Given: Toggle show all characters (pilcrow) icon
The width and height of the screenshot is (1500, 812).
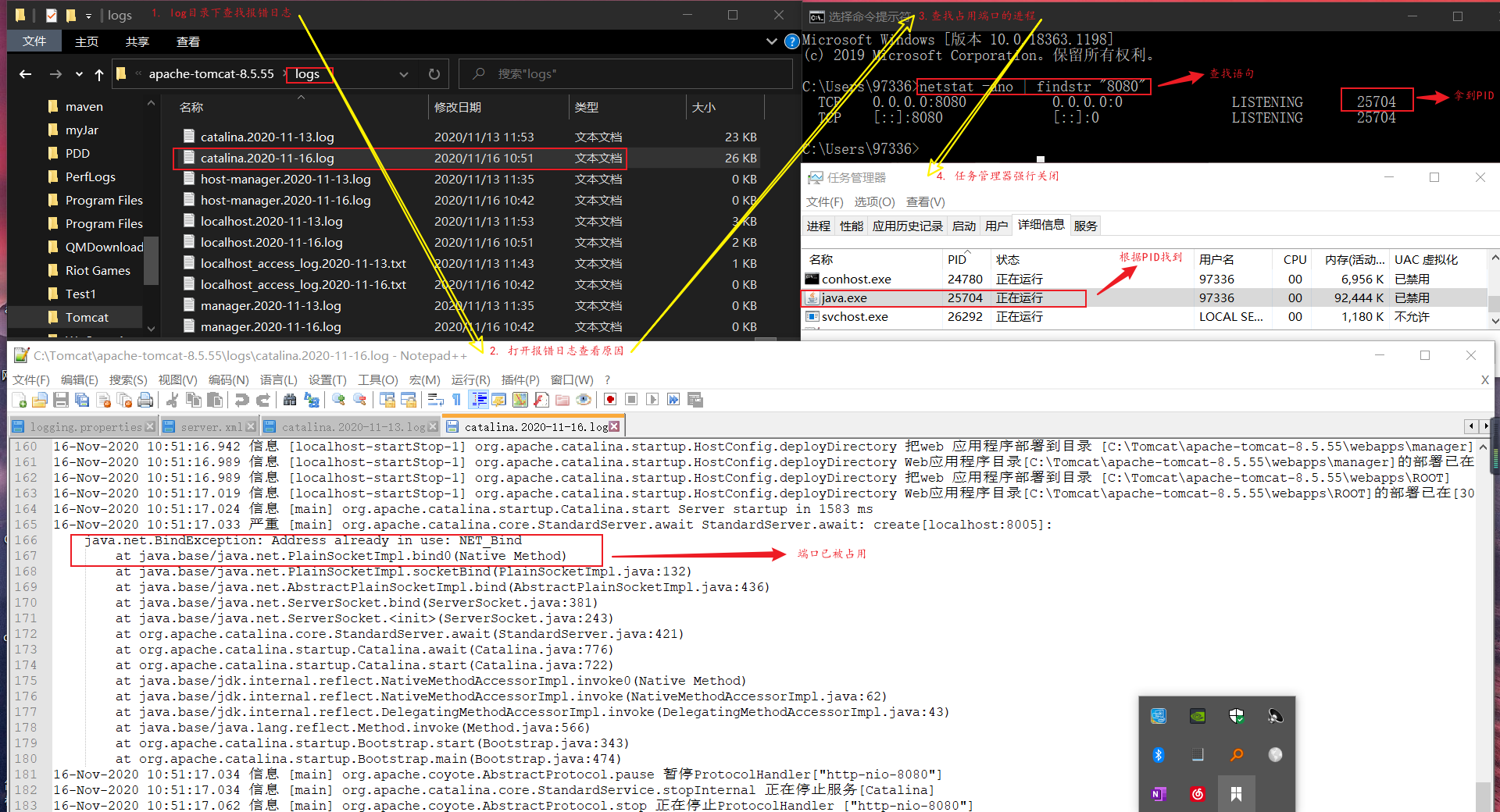Looking at the screenshot, I should (456, 400).
